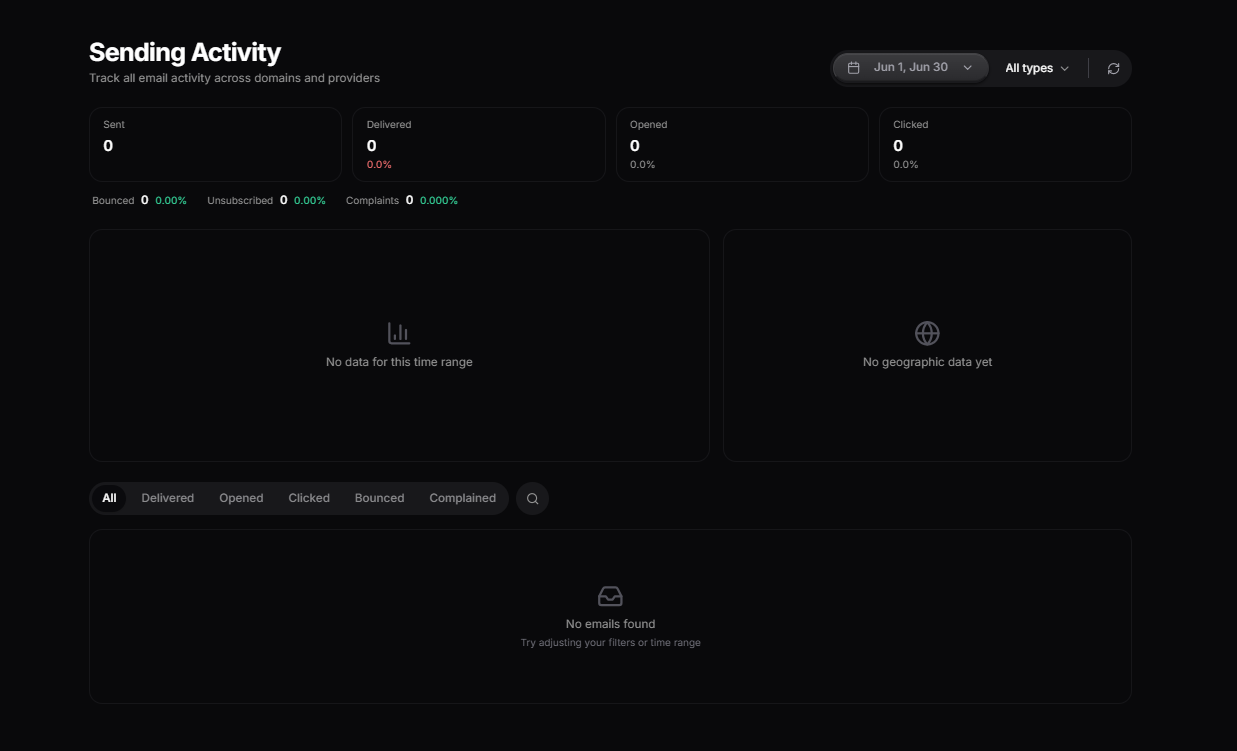Click the search magnifier icon
This screenshot has height=751, width=1237.
point(532,498)
